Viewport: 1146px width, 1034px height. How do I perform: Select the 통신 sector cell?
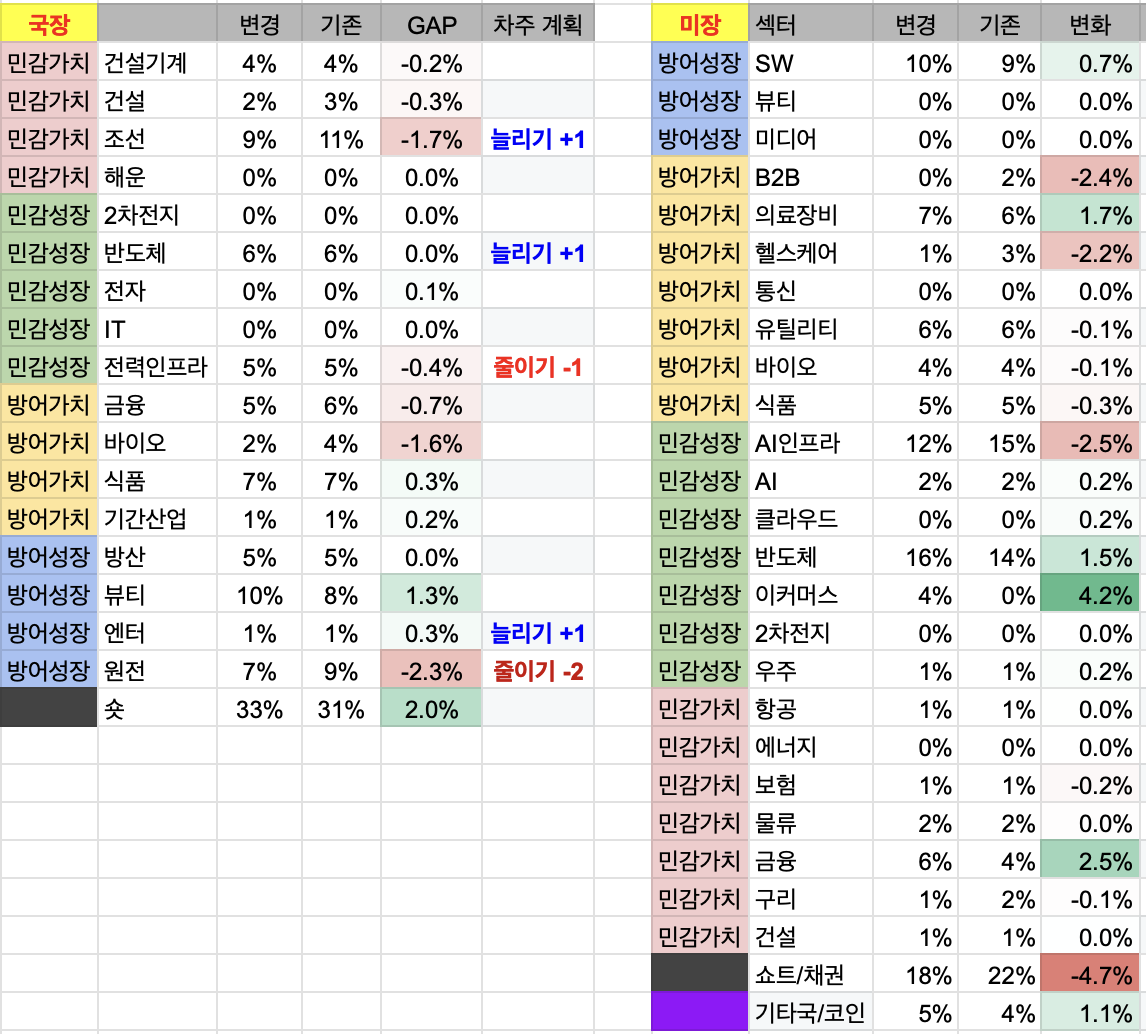click(x=810, y=290)
